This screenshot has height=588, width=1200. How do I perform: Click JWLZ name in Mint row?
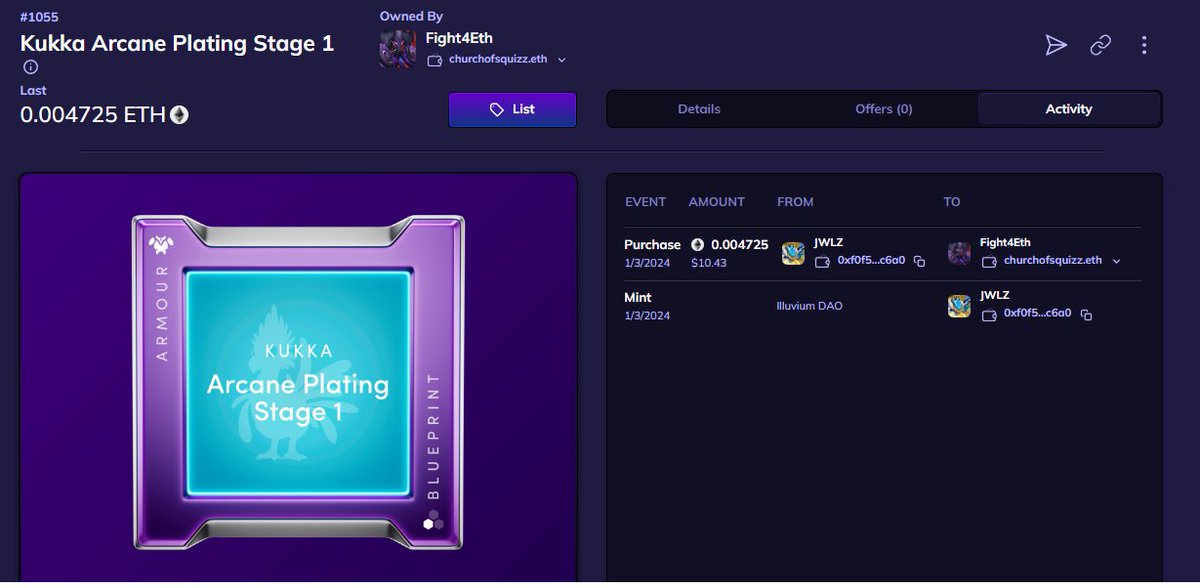(x=995, y=295)
